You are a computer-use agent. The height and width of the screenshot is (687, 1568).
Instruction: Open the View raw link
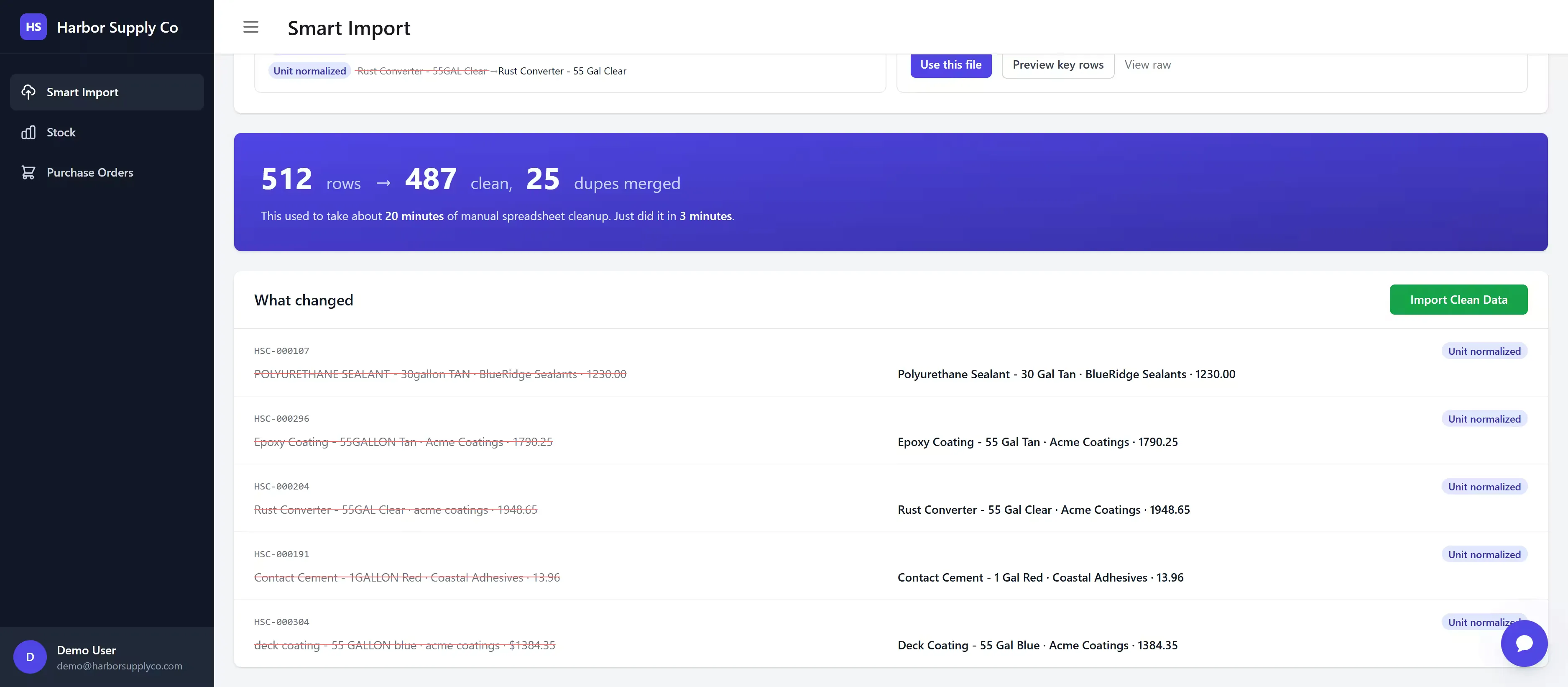[1147, 64]
